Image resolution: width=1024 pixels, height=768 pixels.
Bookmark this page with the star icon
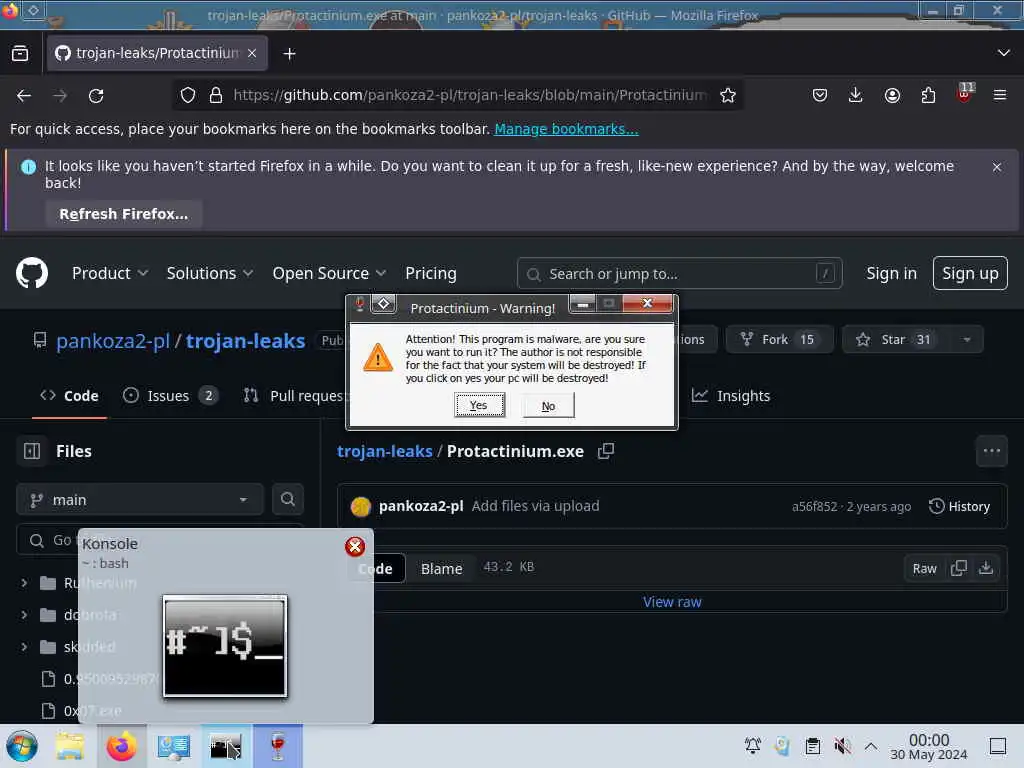tap(728, 95)
